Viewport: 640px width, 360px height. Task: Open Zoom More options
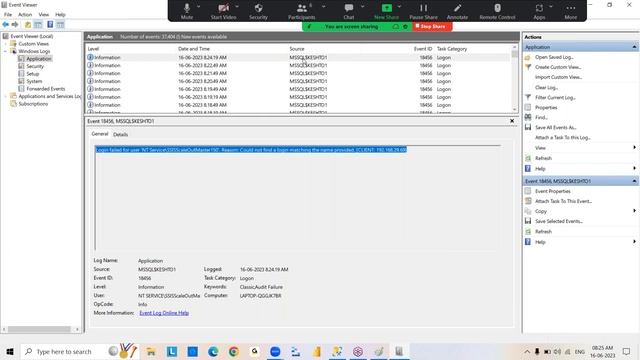[571, 11]
